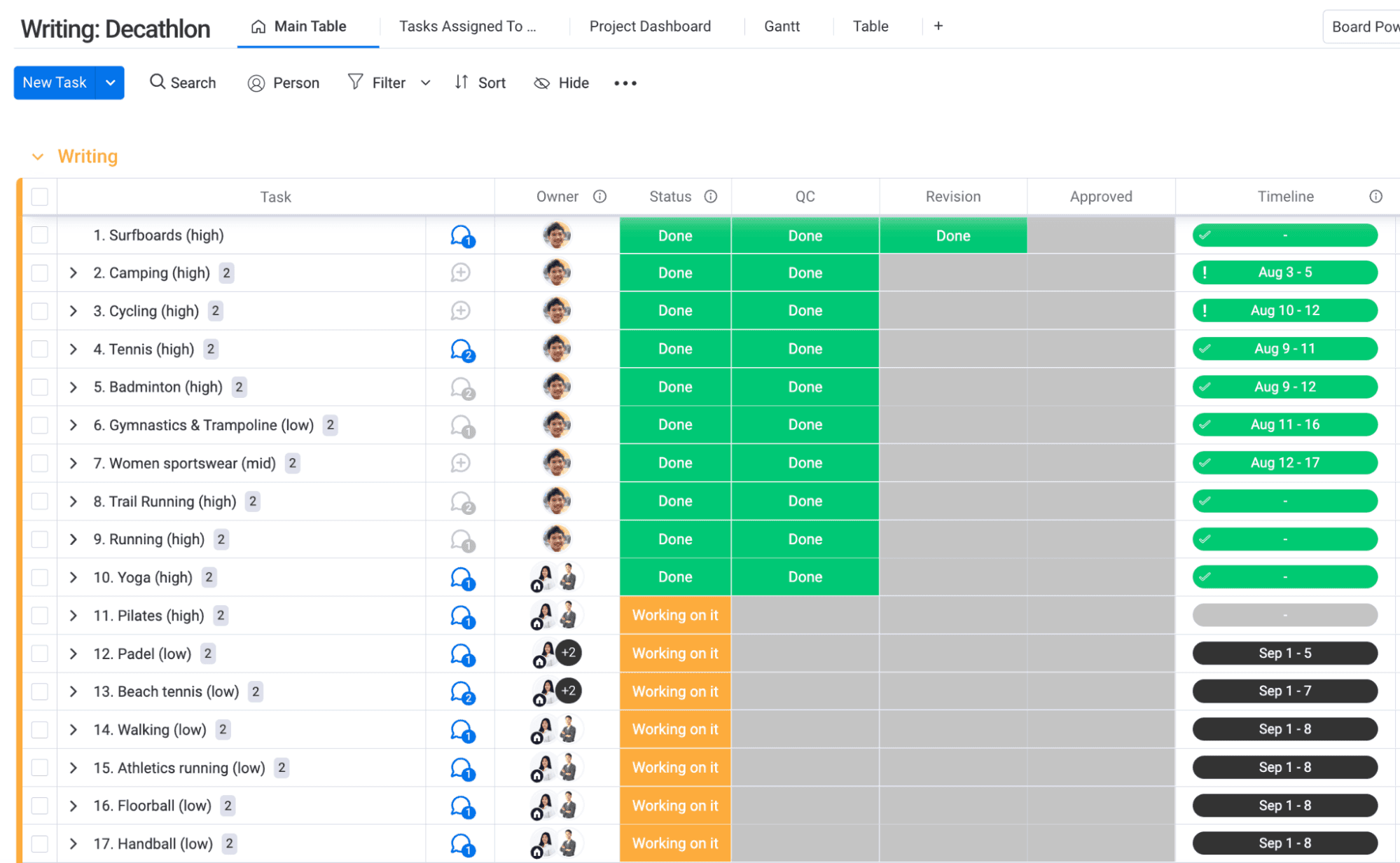Open the New Task dropdown arrow

pos(110,83)
